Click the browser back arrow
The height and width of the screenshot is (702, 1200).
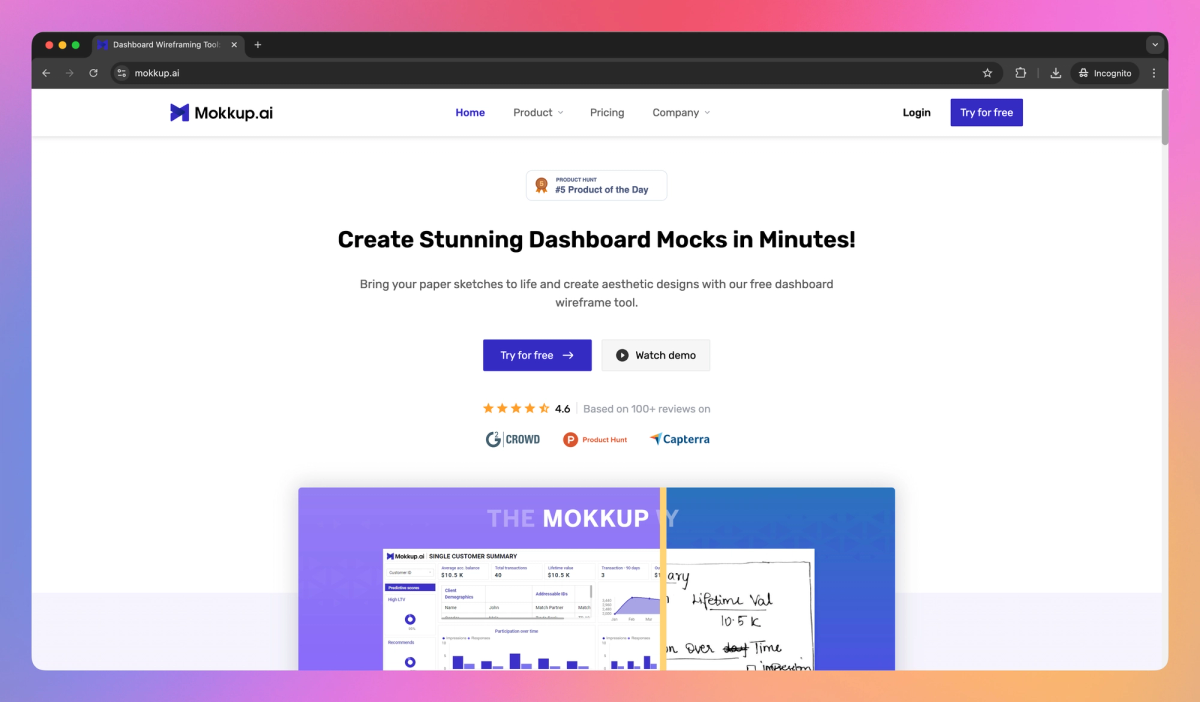(46, 73)
